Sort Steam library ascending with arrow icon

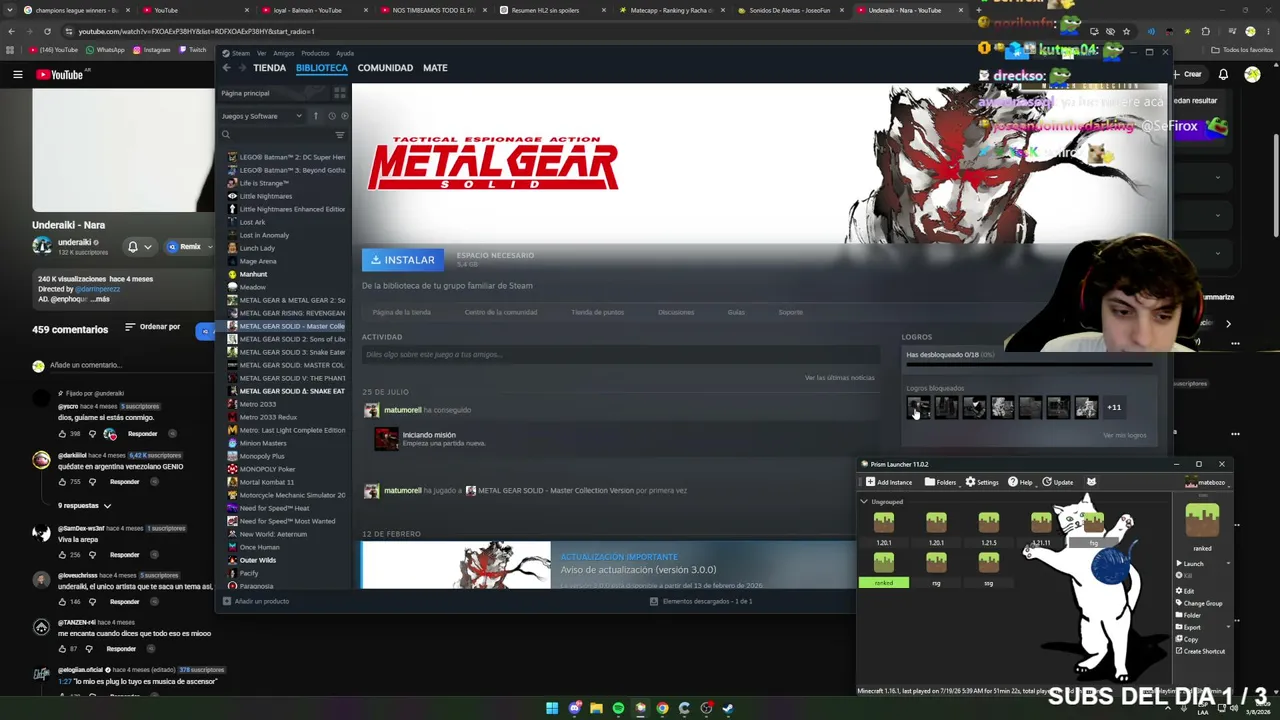(315, 116)
